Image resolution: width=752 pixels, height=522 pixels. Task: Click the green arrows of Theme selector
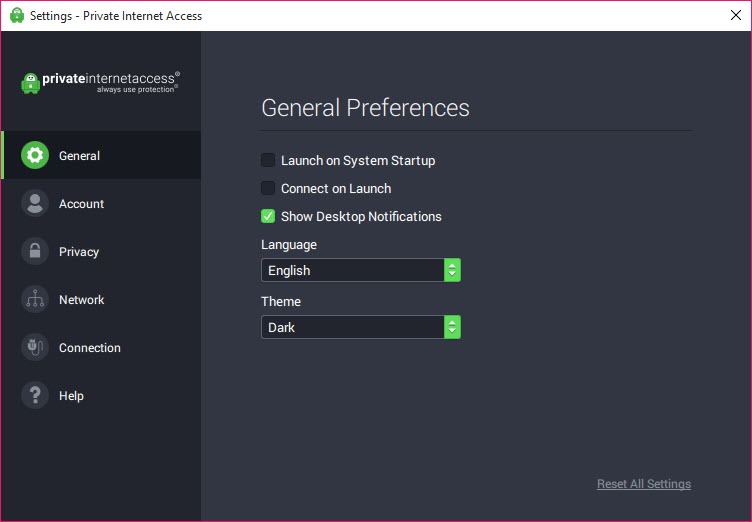coord(452,327)
